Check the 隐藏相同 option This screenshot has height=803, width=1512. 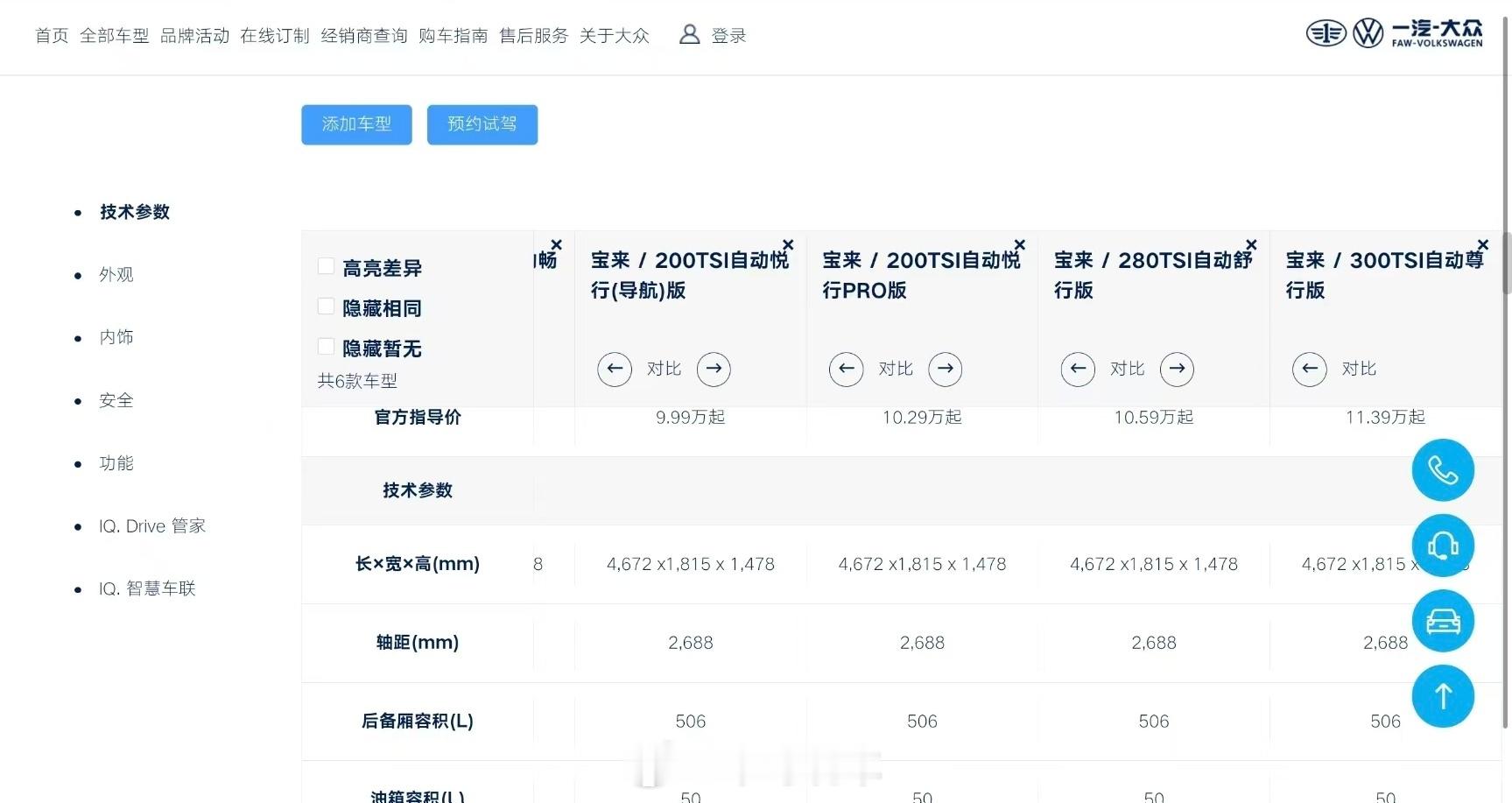(x=326, y=306)
